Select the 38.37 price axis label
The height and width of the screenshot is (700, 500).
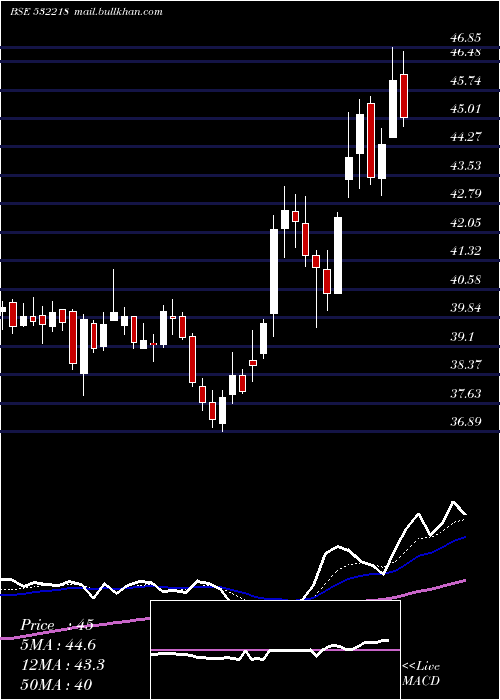tap(466, 365)
